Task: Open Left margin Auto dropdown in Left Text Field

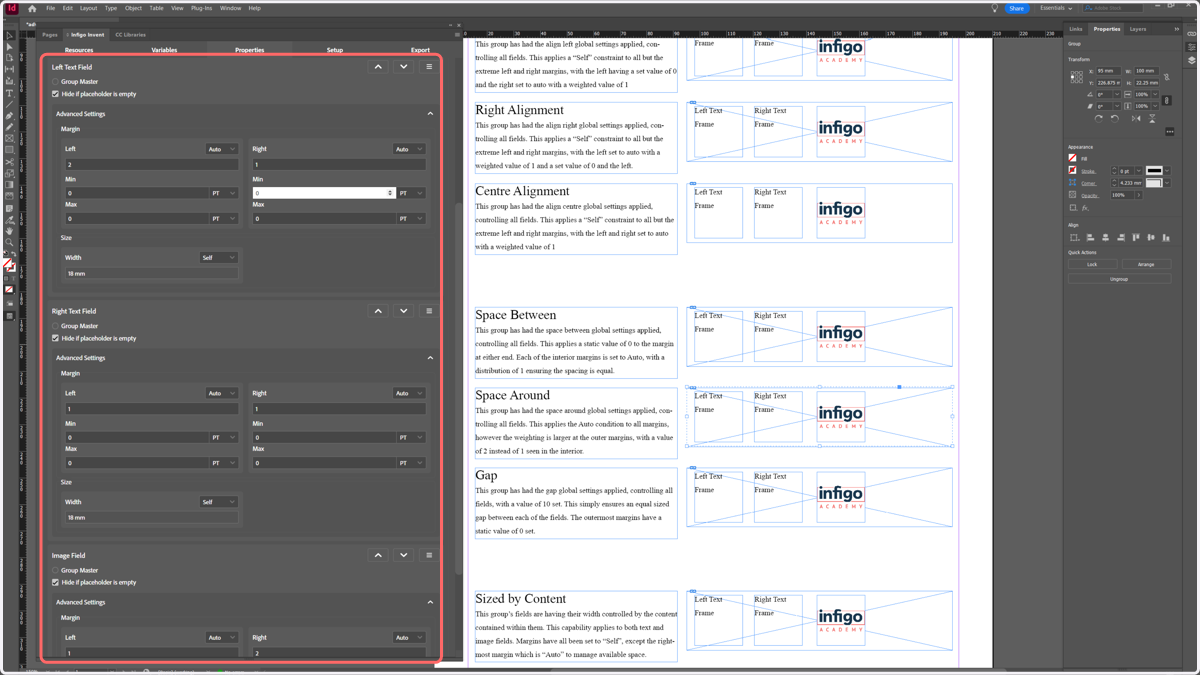Action: tap(221, 149)
